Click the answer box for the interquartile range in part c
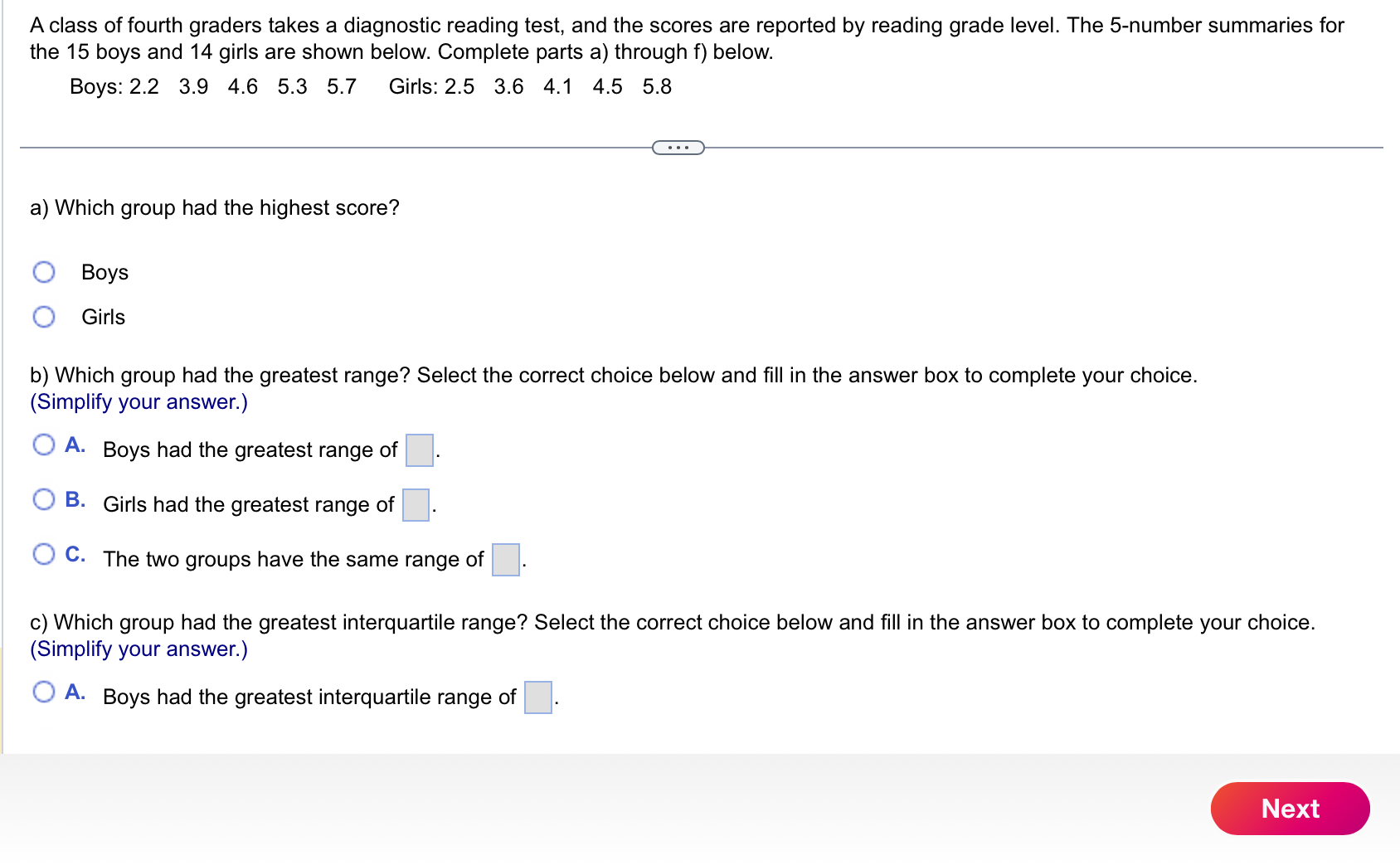1400x865 pixels. [537, 699]
